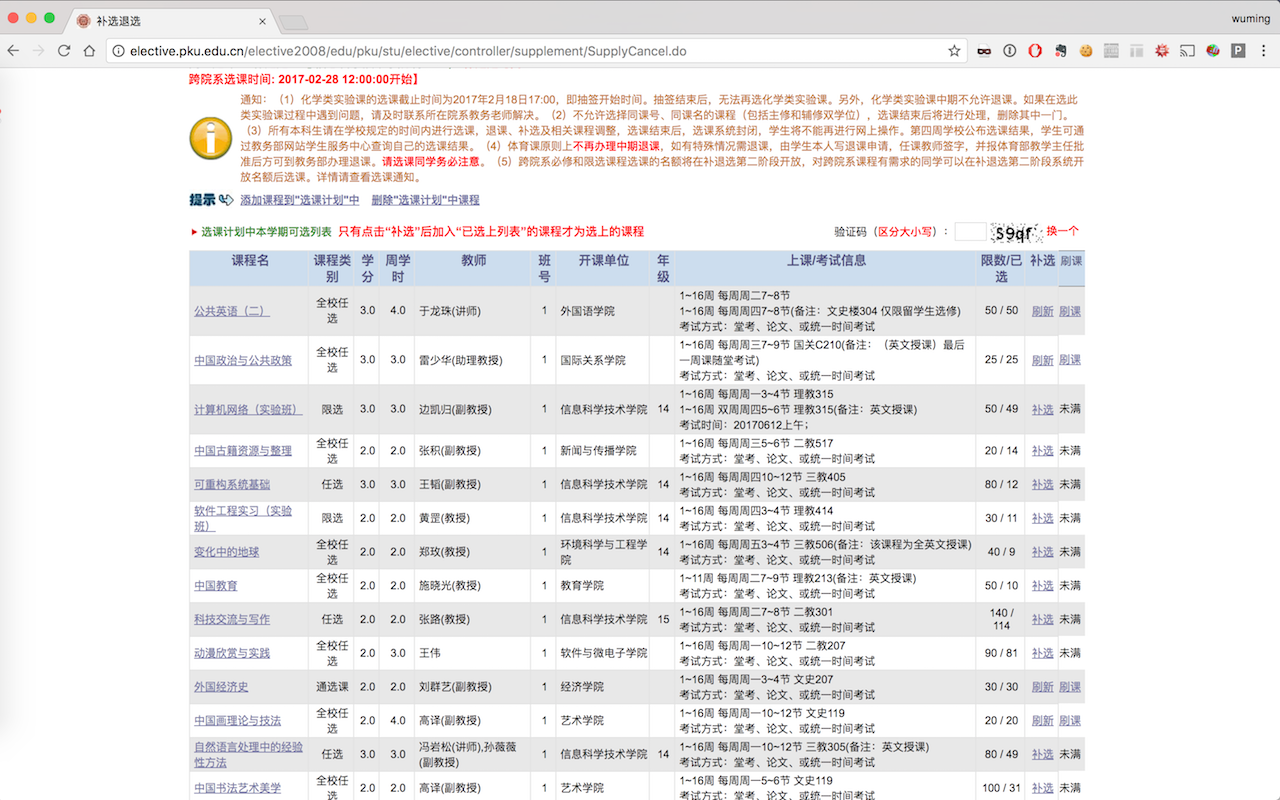The width and height of the screenshot is (1280, 800).
Task: Click the gray page-layout extension icon
Action: click(x=1137, y=51)
